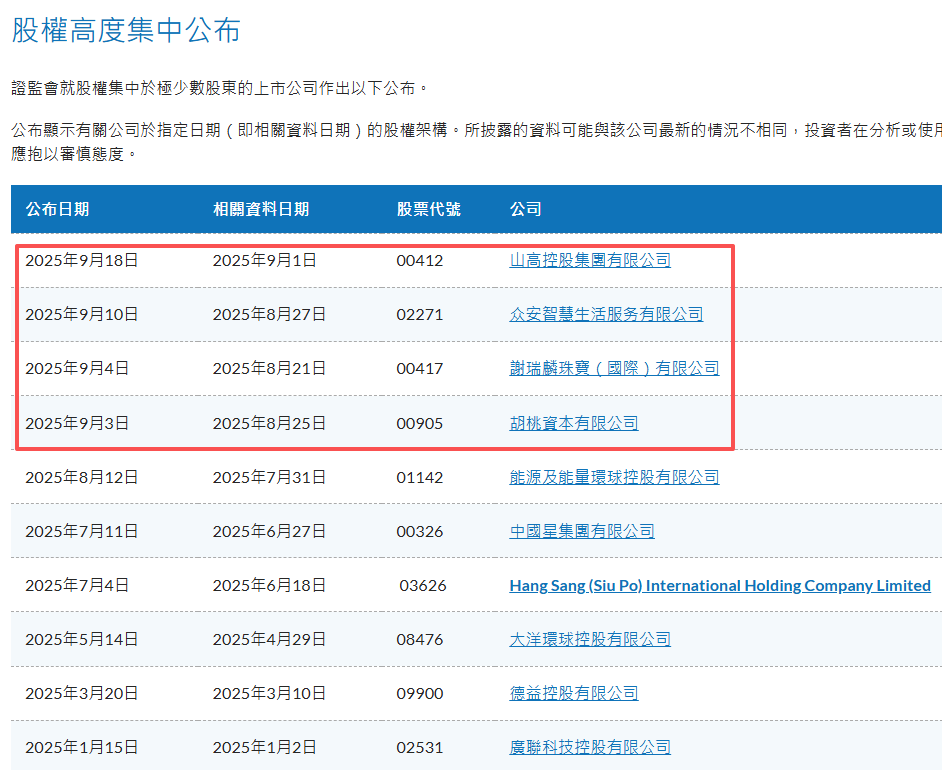Click stock code 00417
This screenshot has width=942, height=770.
(420, 369)
